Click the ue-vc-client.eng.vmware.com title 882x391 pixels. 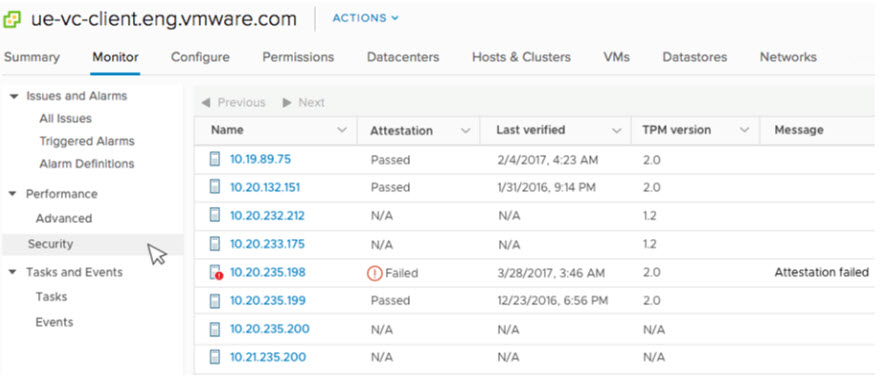163,19
